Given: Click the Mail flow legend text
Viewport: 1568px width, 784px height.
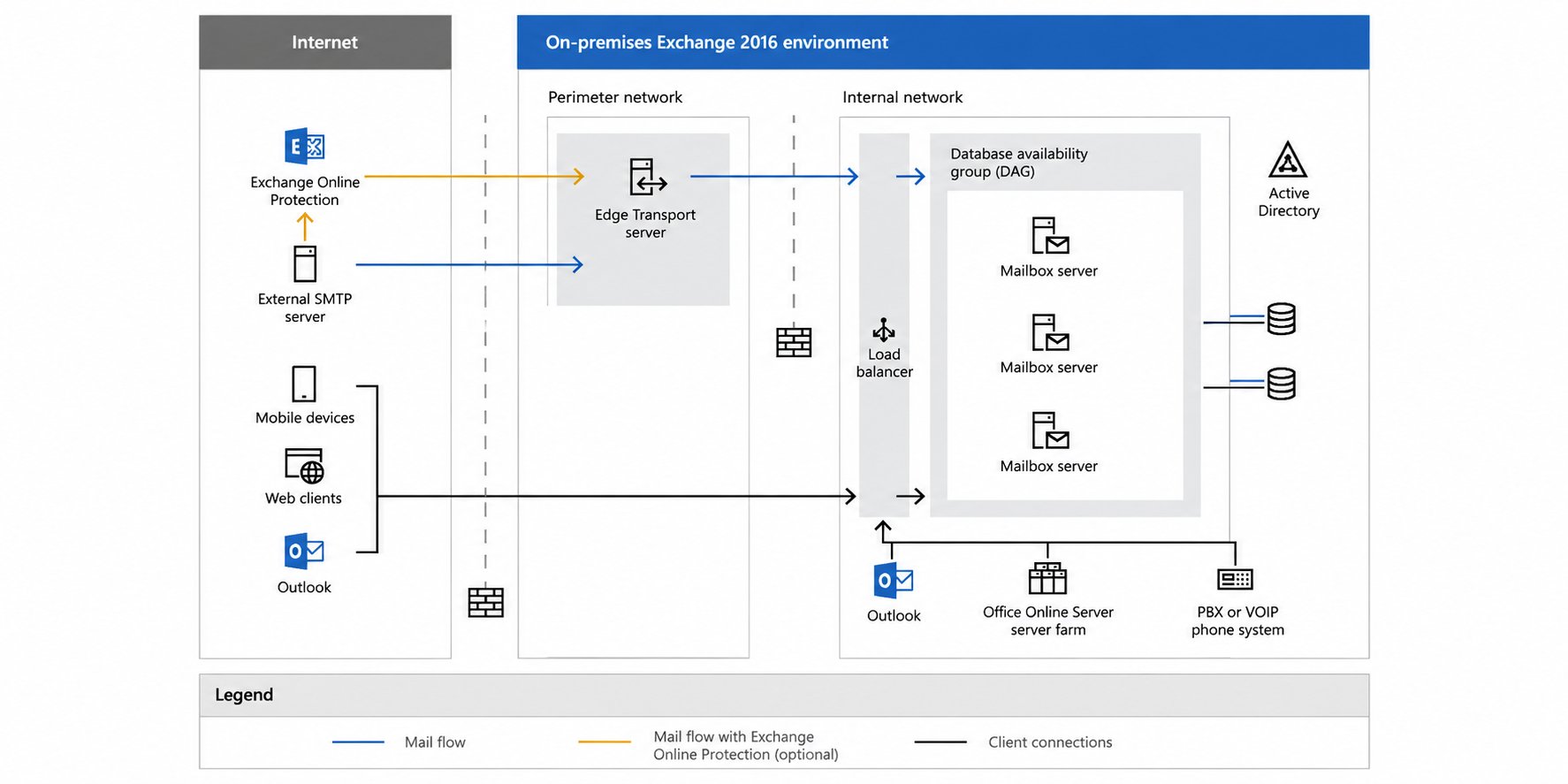Looking at the screenshot, I should coord(435,742).
